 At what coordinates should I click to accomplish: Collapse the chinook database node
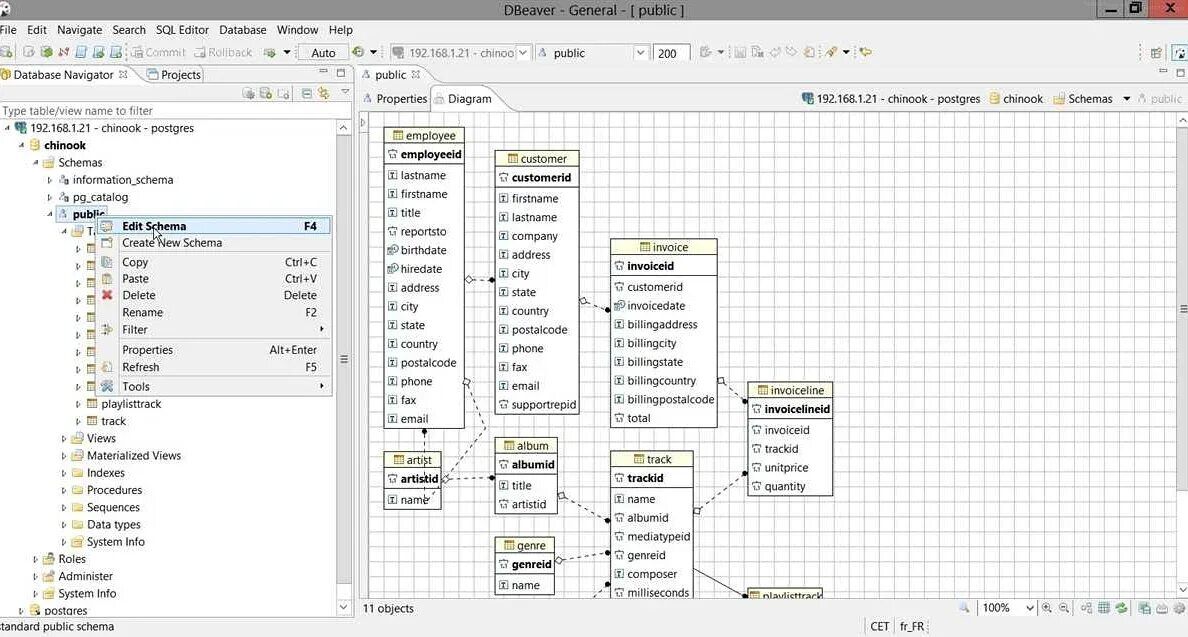pyautogui.click(x=21, y=145)
